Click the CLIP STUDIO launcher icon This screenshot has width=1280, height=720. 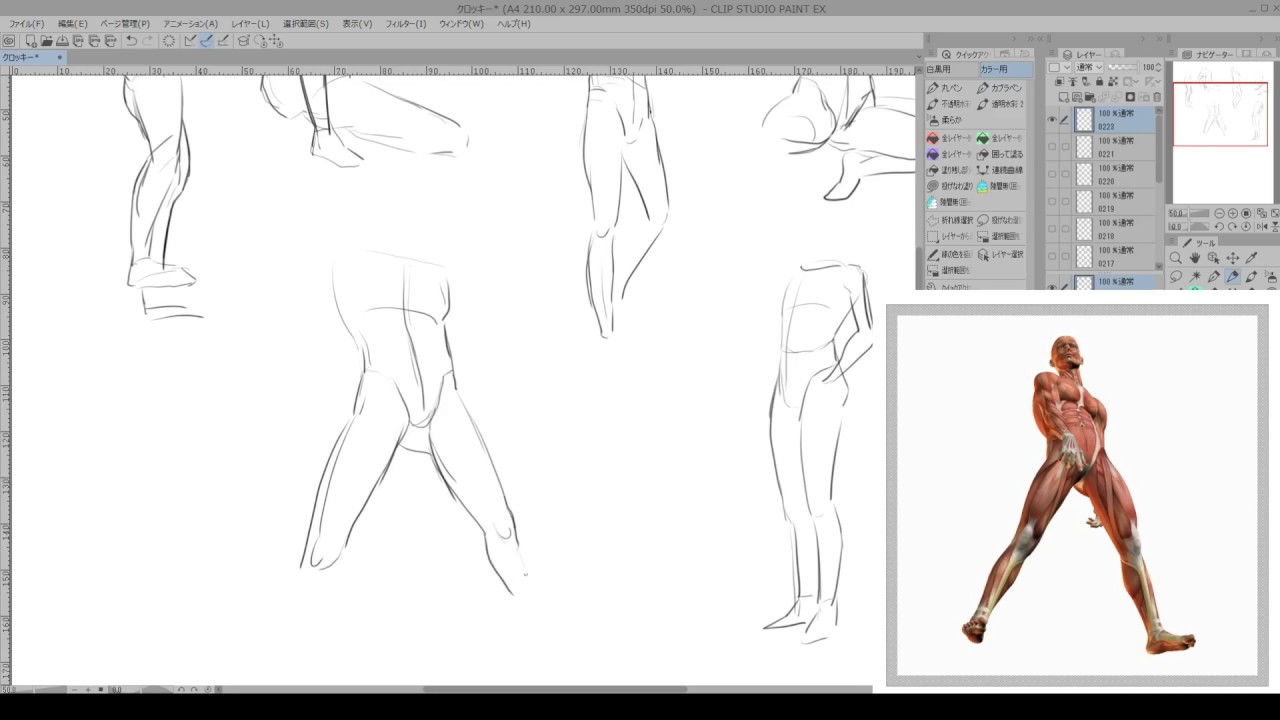[x=9, y=41]
